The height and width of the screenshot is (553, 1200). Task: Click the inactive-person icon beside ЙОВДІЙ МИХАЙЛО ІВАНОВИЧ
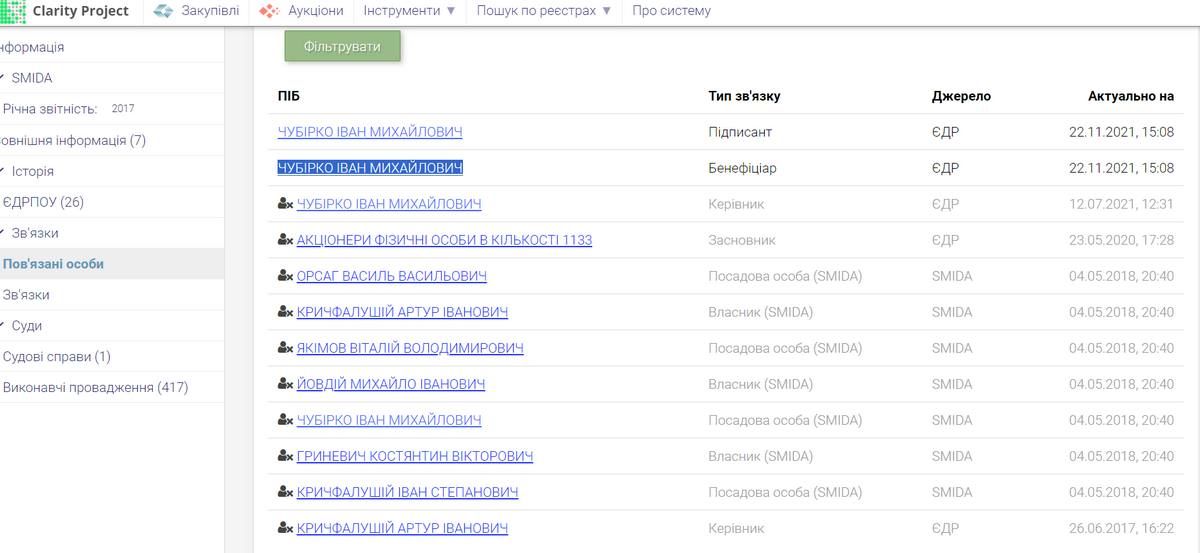[x=285, y=384]
